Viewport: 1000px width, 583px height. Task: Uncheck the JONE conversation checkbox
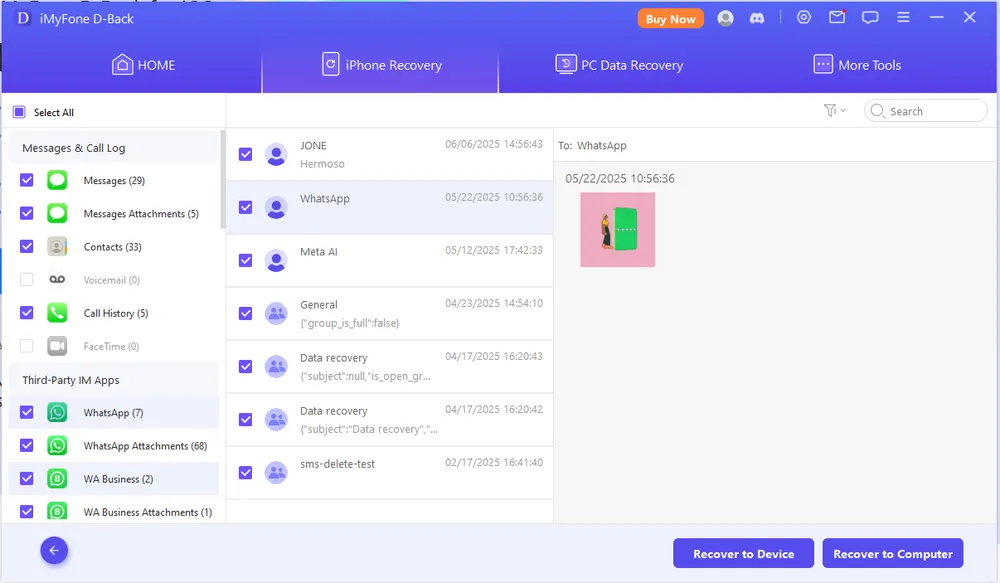click(x=246, y=154)
